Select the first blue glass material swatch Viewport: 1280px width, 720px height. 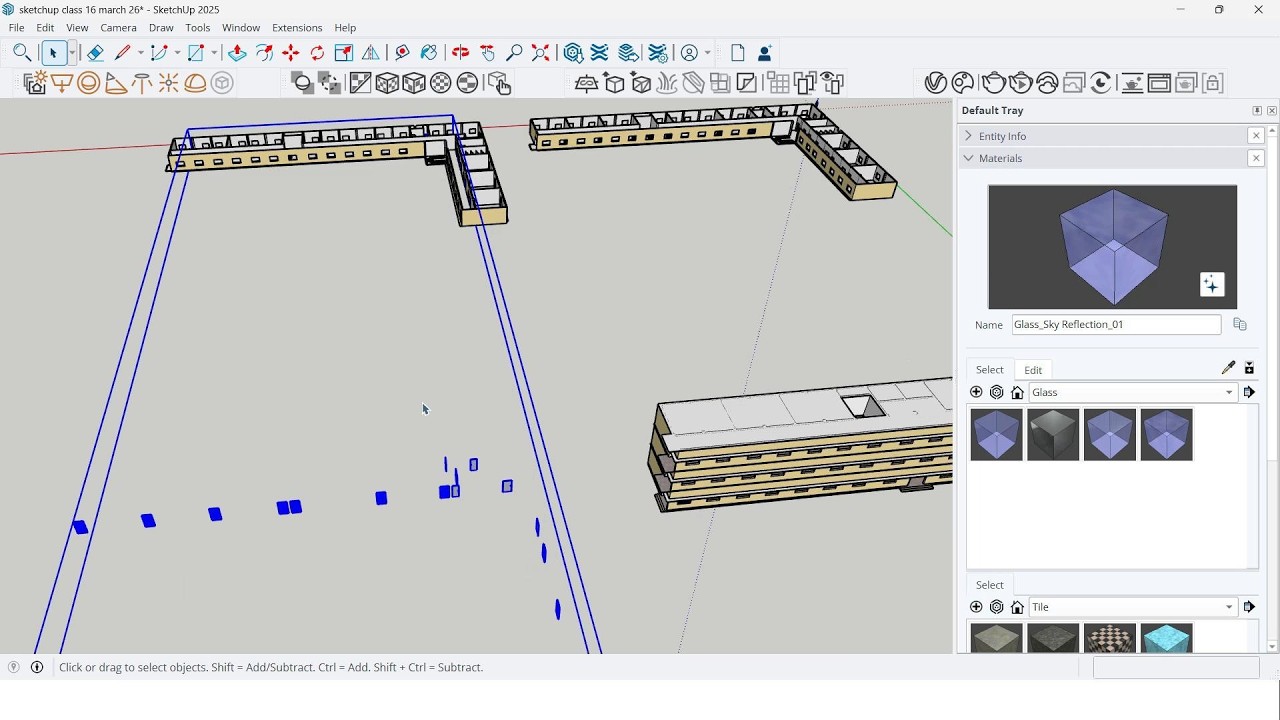point(997,435)
